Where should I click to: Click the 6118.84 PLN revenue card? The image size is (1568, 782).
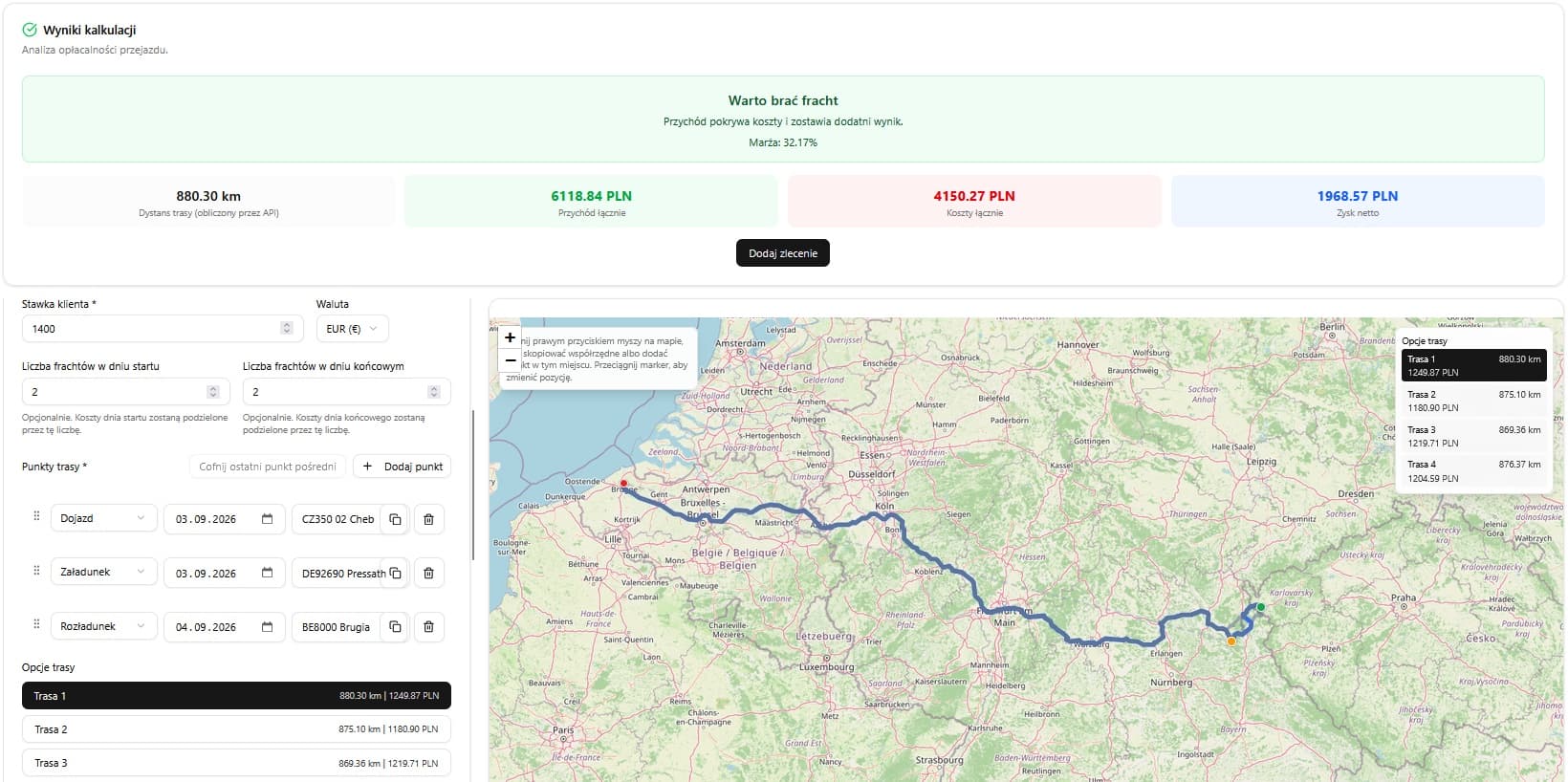point(592,201)
